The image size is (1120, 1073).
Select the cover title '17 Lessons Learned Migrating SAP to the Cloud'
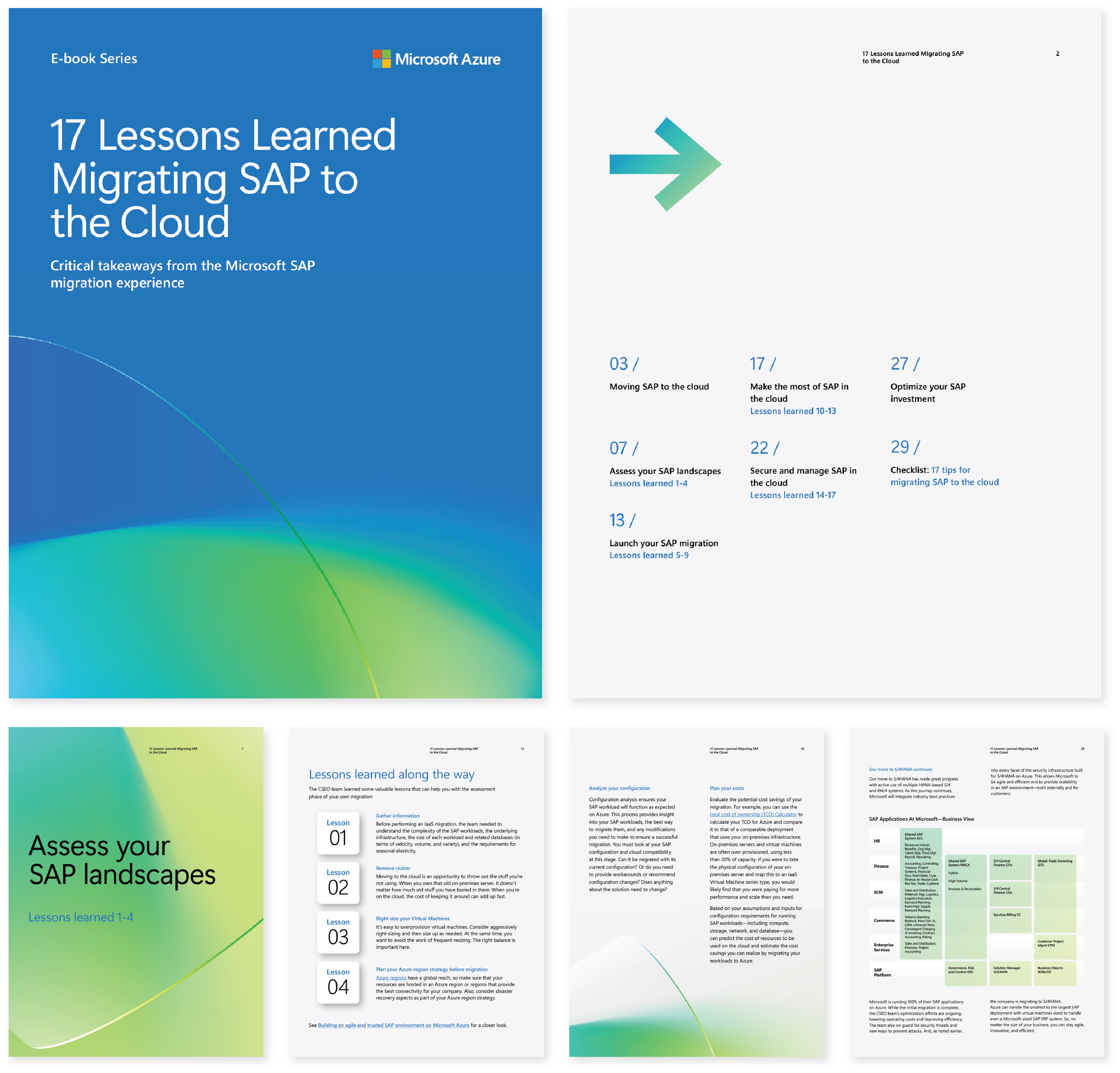pyautogui.click(x=223, y=178)
